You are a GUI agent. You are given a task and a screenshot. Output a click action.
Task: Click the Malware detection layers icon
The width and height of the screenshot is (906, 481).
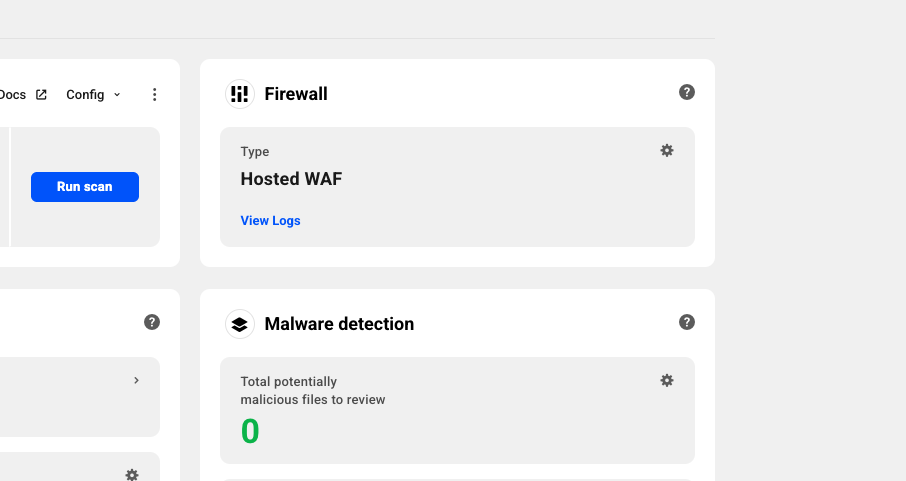(239, 324)
